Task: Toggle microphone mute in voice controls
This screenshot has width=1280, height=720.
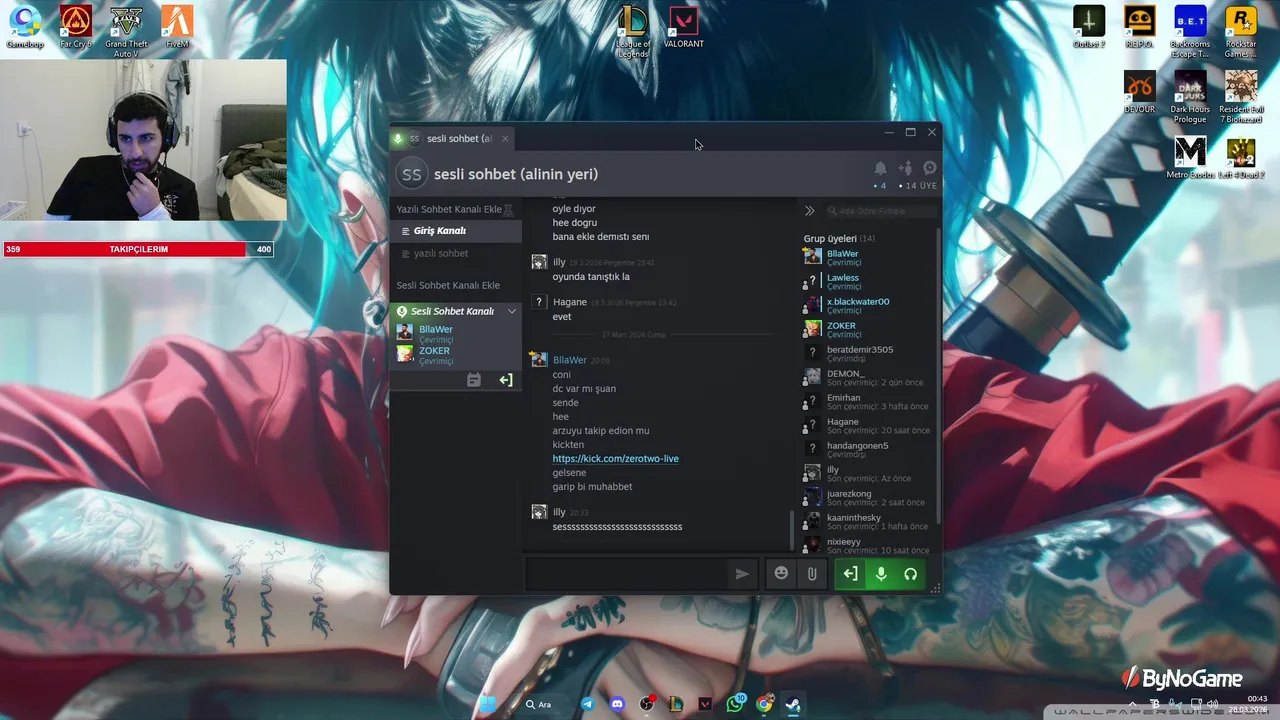Action: pos(881,574)
